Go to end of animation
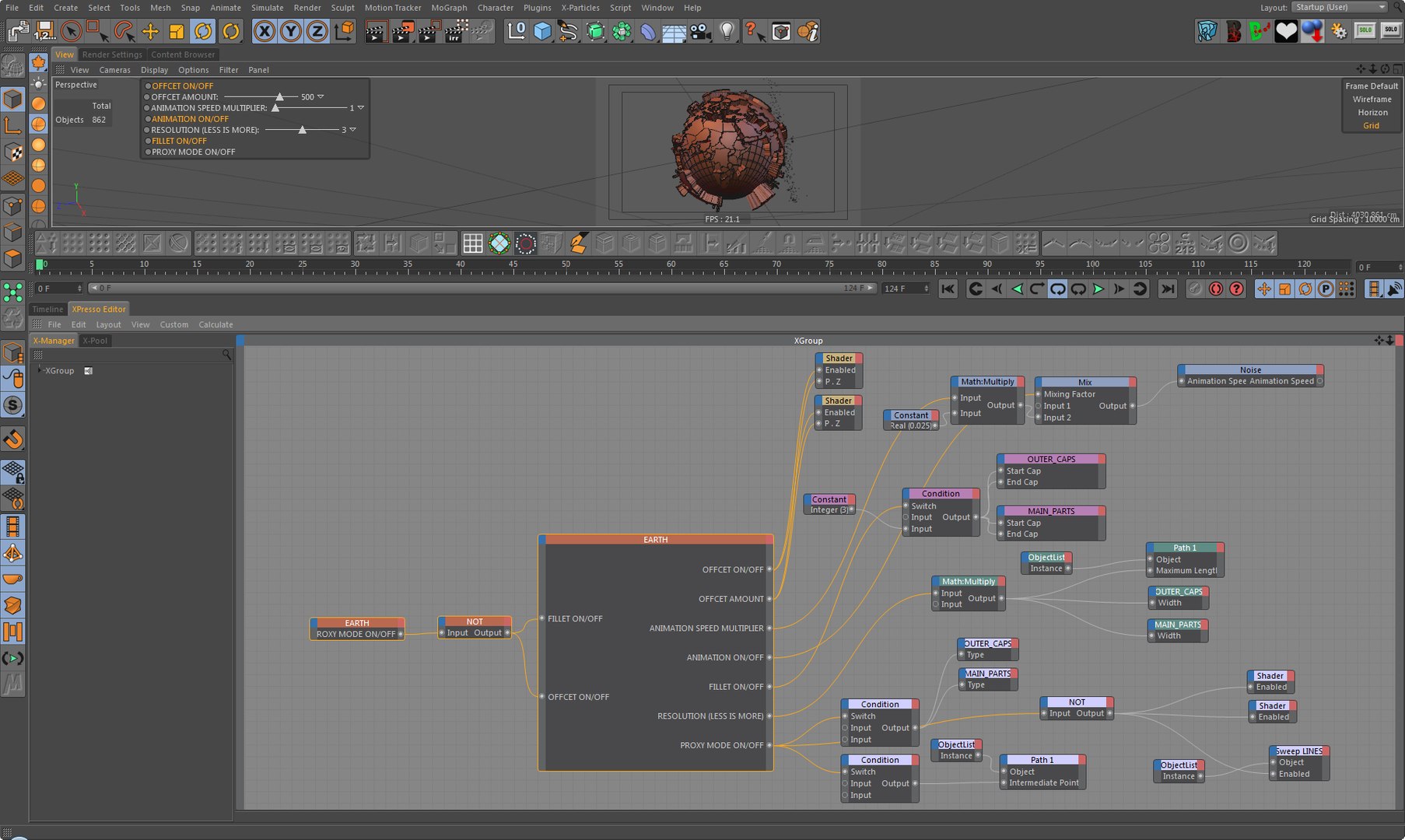Screen dimensions: 1405x840 [1168, 289]
